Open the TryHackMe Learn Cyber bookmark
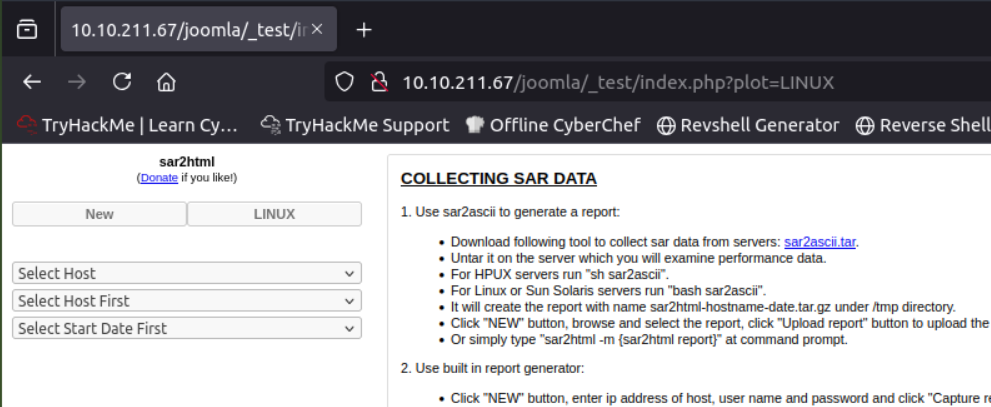 (128, 125)
